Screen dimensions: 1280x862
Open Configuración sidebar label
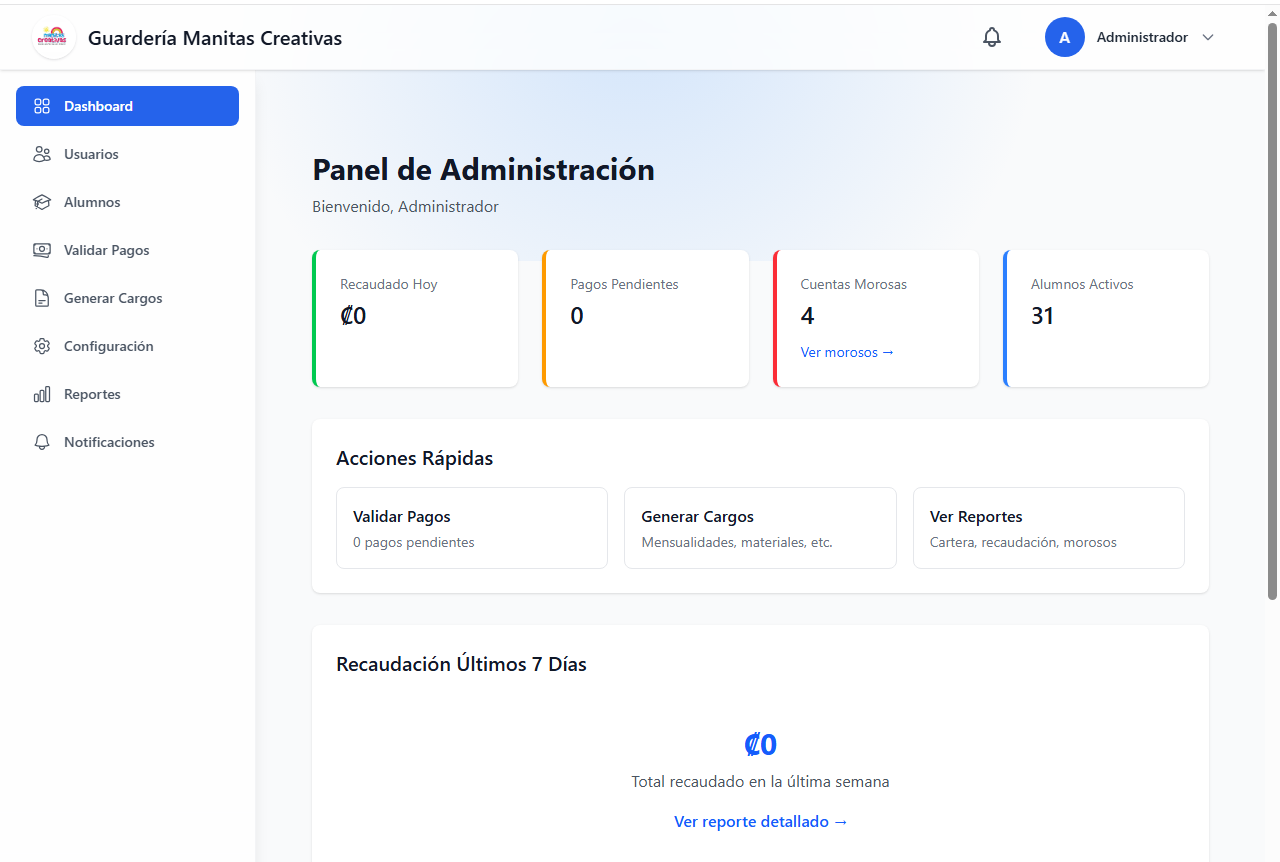click(x=109, y=346)
